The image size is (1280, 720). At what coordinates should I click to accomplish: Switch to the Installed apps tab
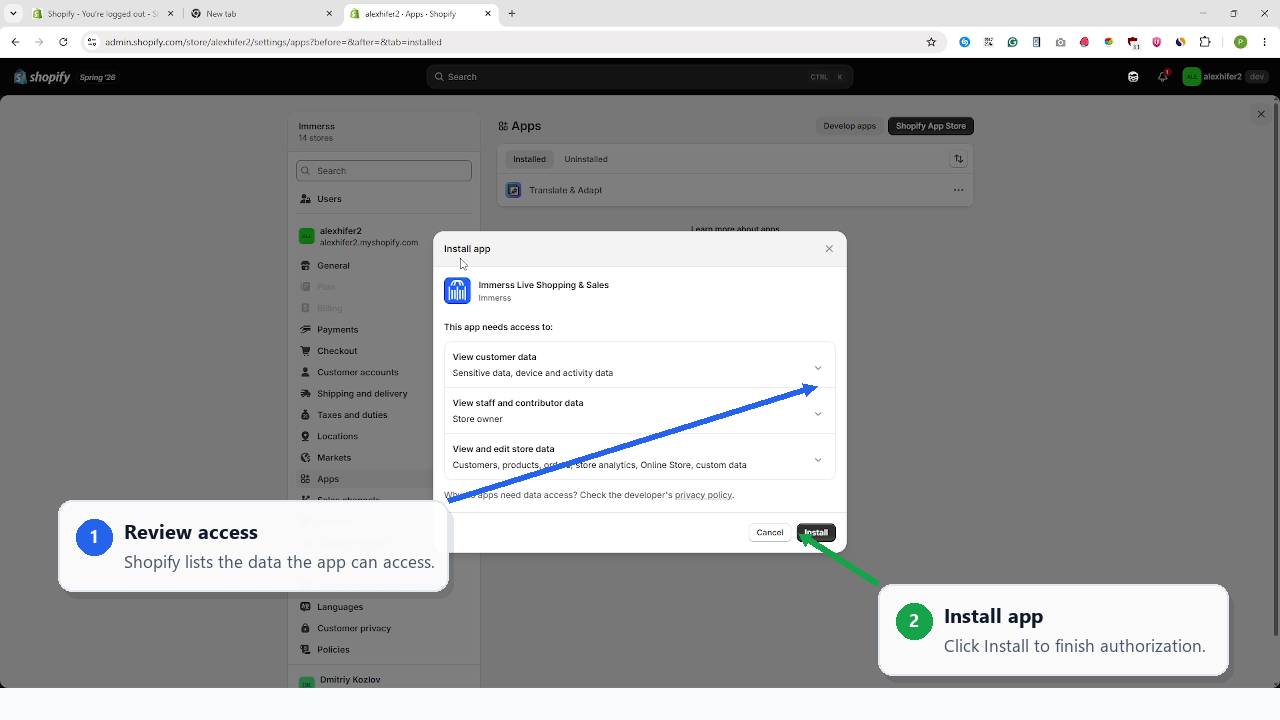tap(529, 159)
